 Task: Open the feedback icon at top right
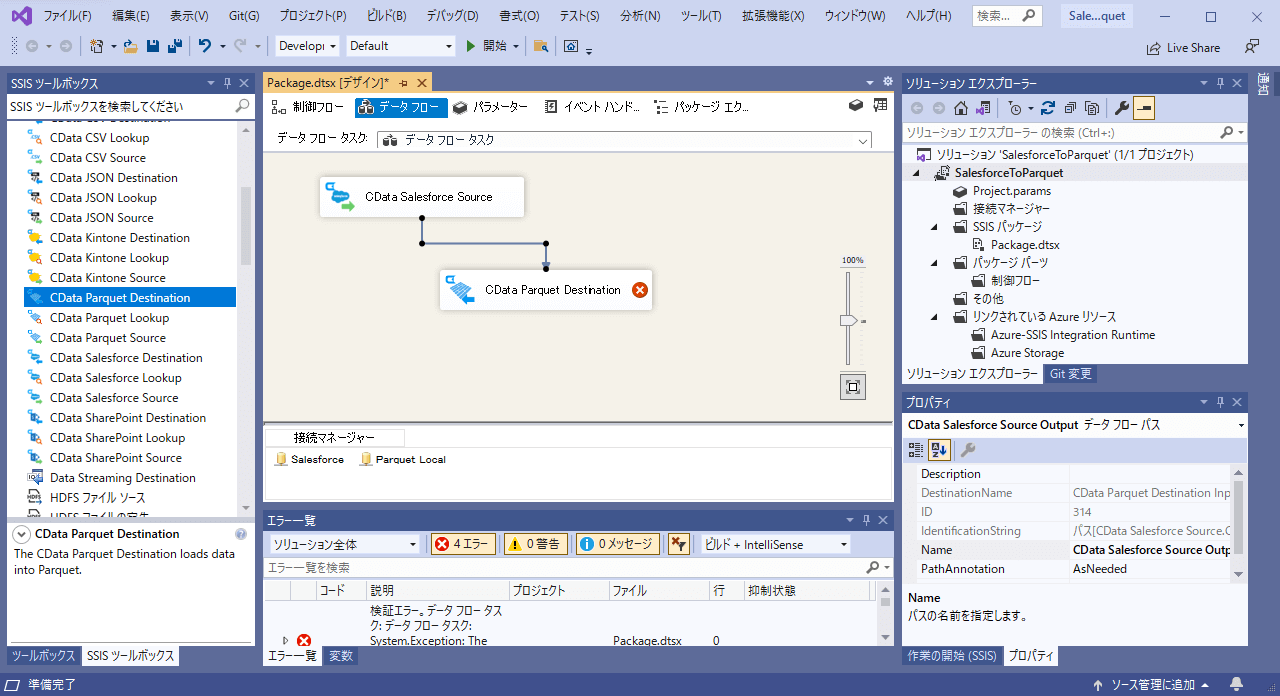[x=1251, y=46]
